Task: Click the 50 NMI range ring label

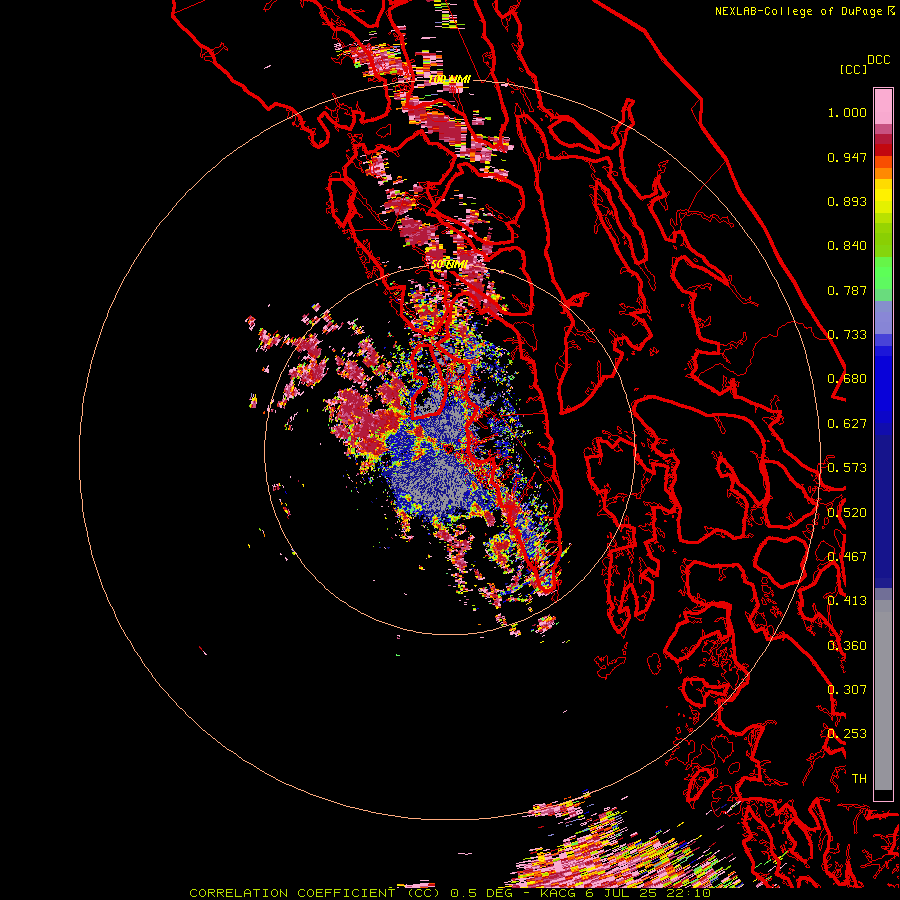Action: click(x=449, y=265)
